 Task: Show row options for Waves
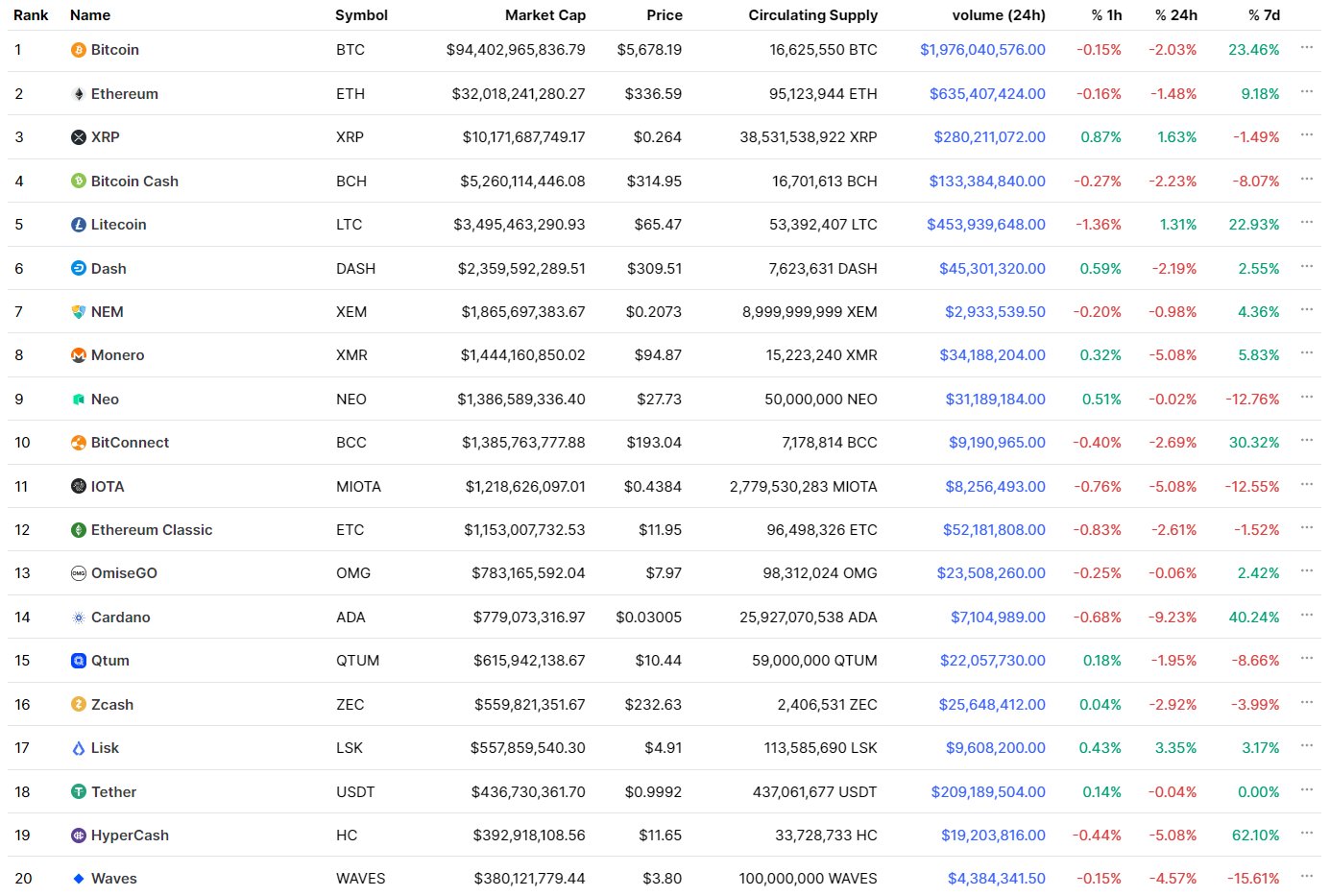pos(1306,876)
